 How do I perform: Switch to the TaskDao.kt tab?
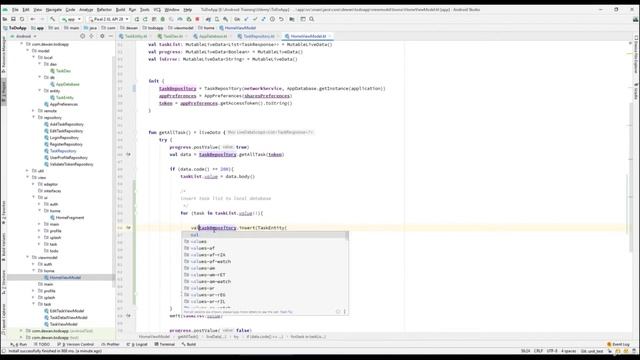tap(173, 36)
